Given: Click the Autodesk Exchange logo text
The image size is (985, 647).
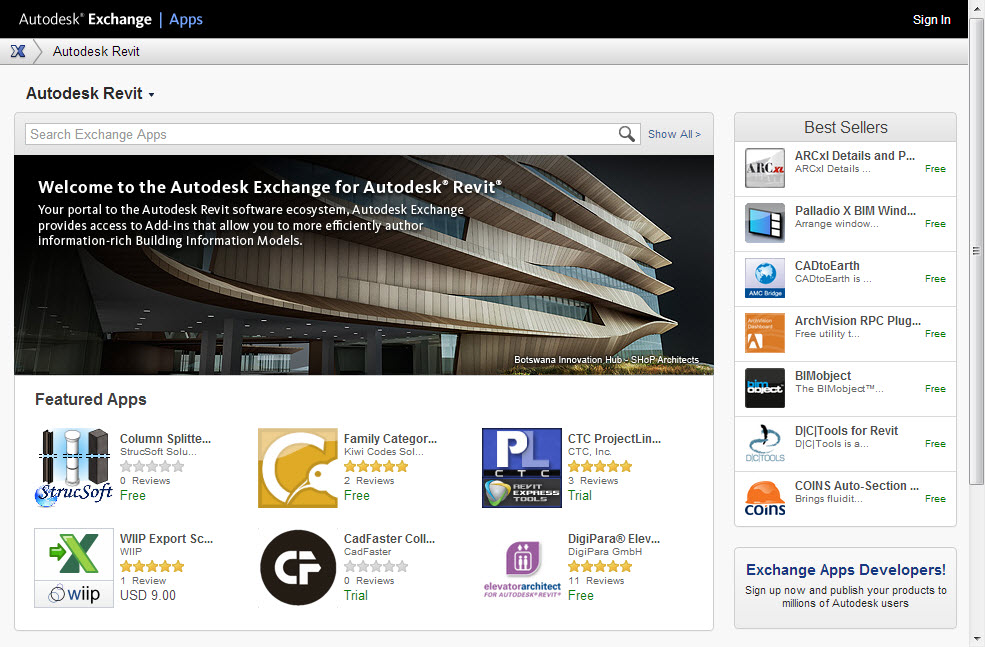Looking at the screenshot, I should [x=85, y=19].
